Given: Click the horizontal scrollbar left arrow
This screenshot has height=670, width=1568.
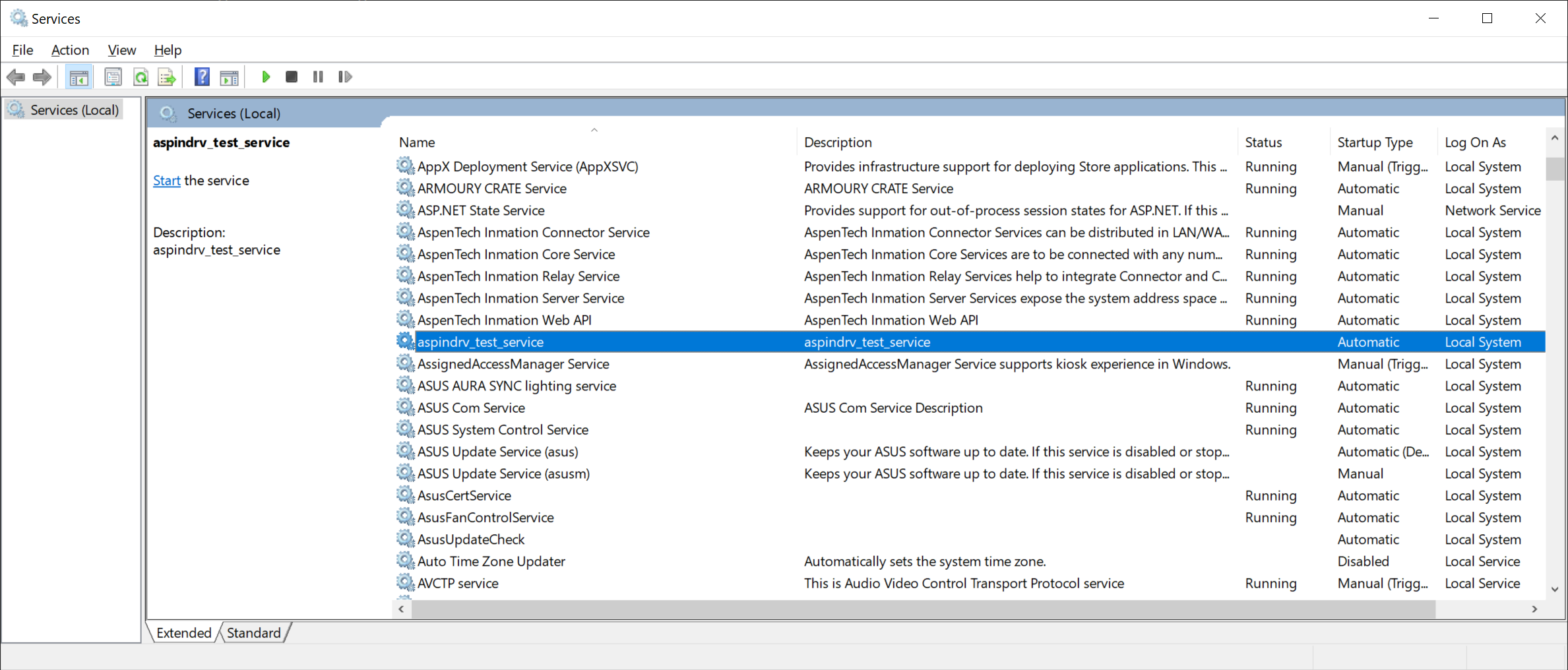Looking at the screenshot, I should (x=401, y=609).
